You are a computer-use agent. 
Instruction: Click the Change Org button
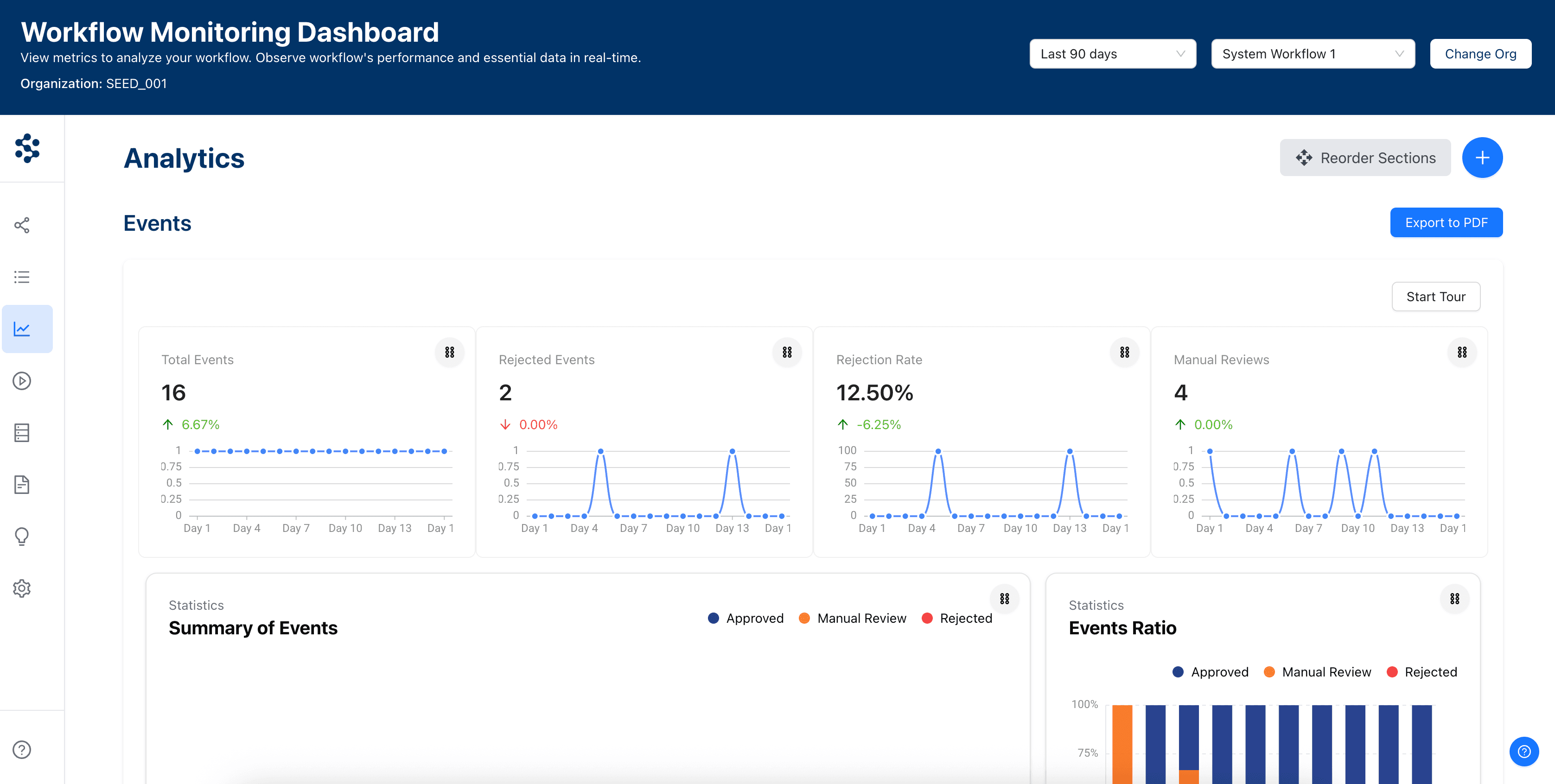pos(1480,54)
